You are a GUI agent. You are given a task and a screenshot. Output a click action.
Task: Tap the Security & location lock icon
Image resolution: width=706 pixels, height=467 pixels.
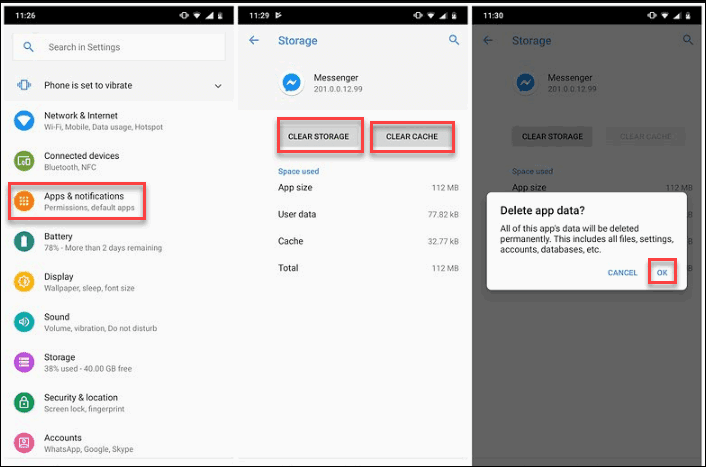[x=24, y=402]
